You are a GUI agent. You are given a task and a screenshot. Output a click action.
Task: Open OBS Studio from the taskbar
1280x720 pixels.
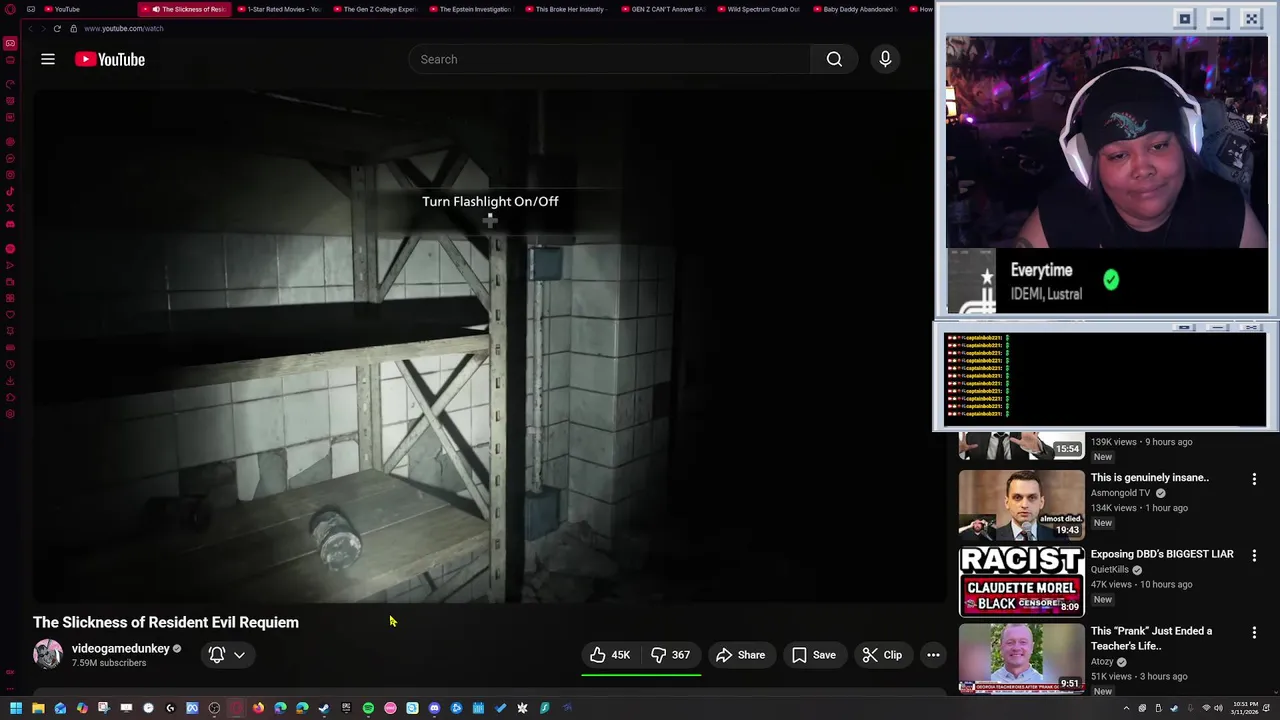(214, 708)
